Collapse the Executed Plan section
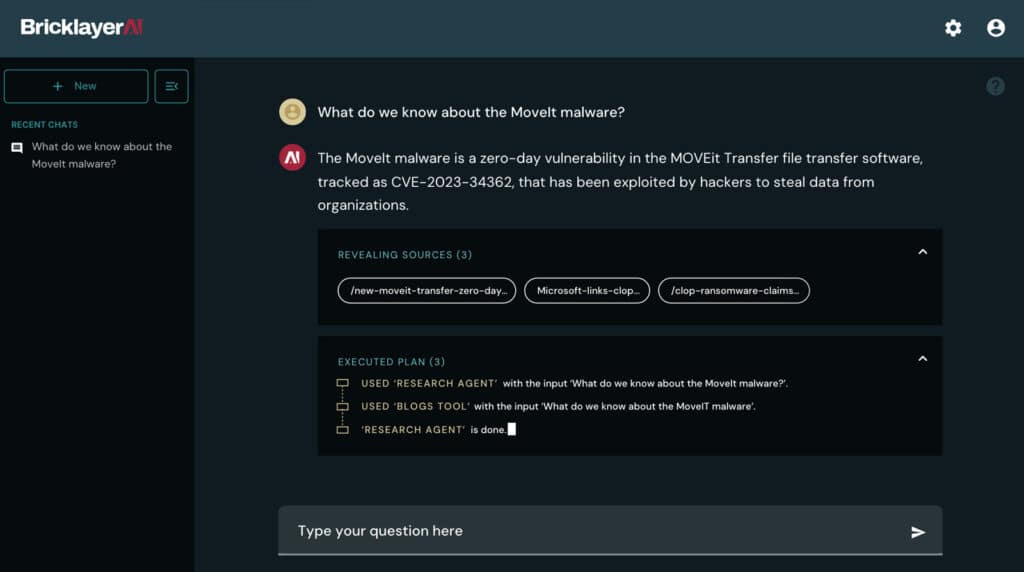This screenshot has height=572, width=1024. 922,358
